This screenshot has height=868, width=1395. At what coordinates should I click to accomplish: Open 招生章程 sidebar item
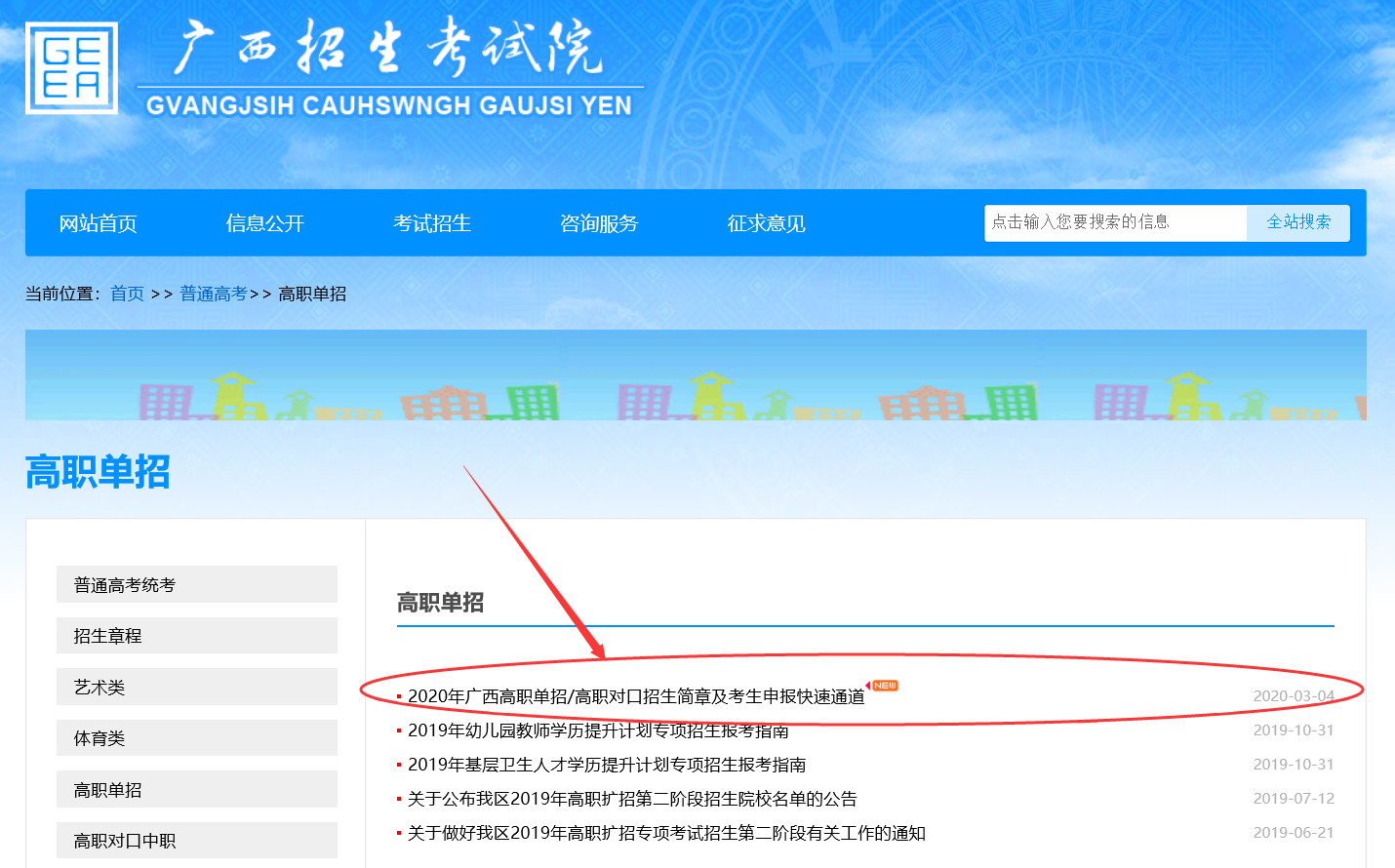196,636
